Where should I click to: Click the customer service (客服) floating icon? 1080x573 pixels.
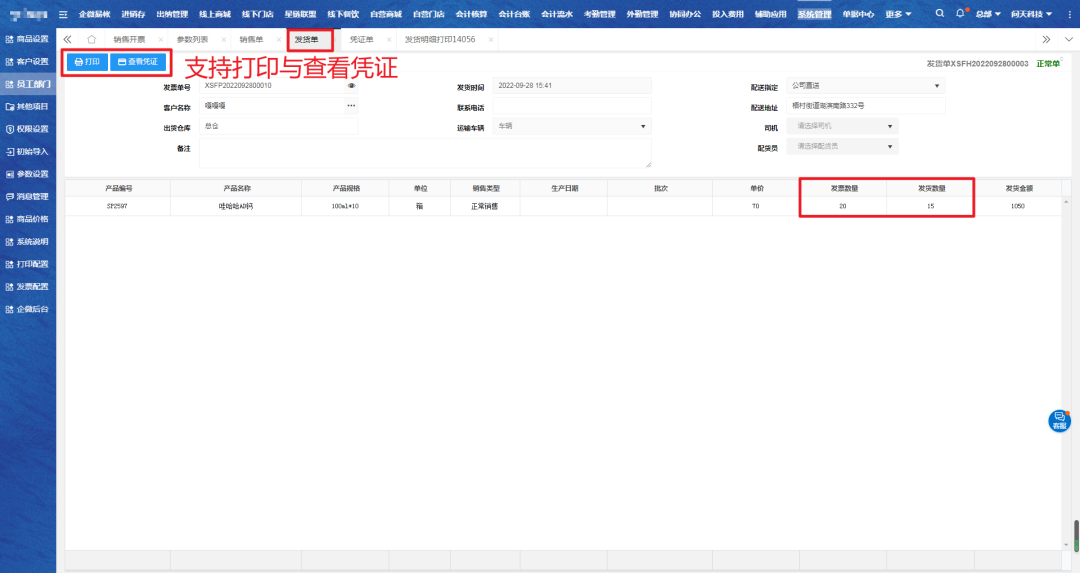point(1059,421)
